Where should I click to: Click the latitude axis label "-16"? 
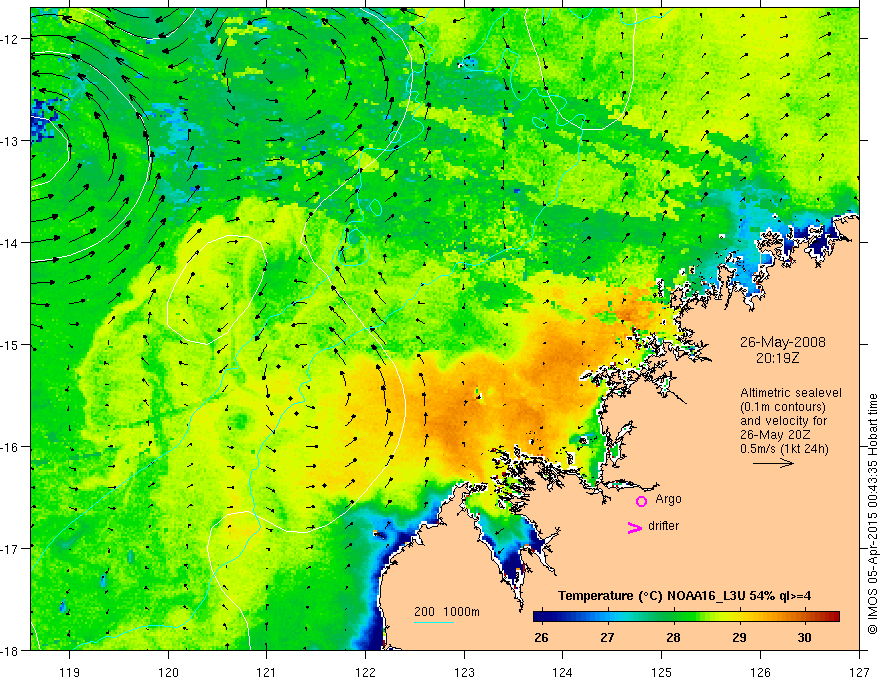click(x=11, y=447)
